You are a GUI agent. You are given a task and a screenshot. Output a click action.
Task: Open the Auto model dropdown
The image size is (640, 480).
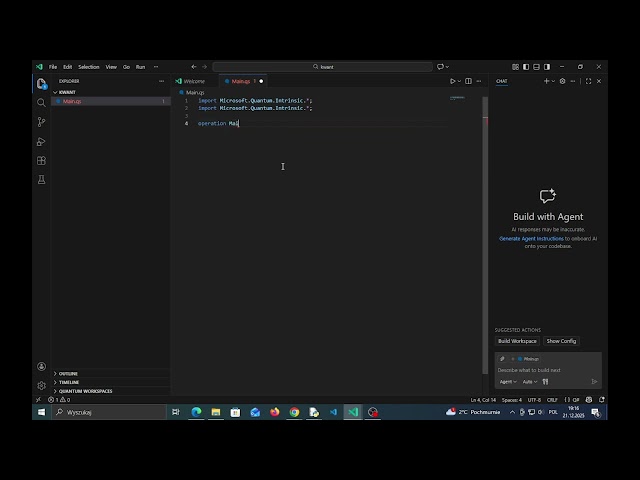pos(530,382)
